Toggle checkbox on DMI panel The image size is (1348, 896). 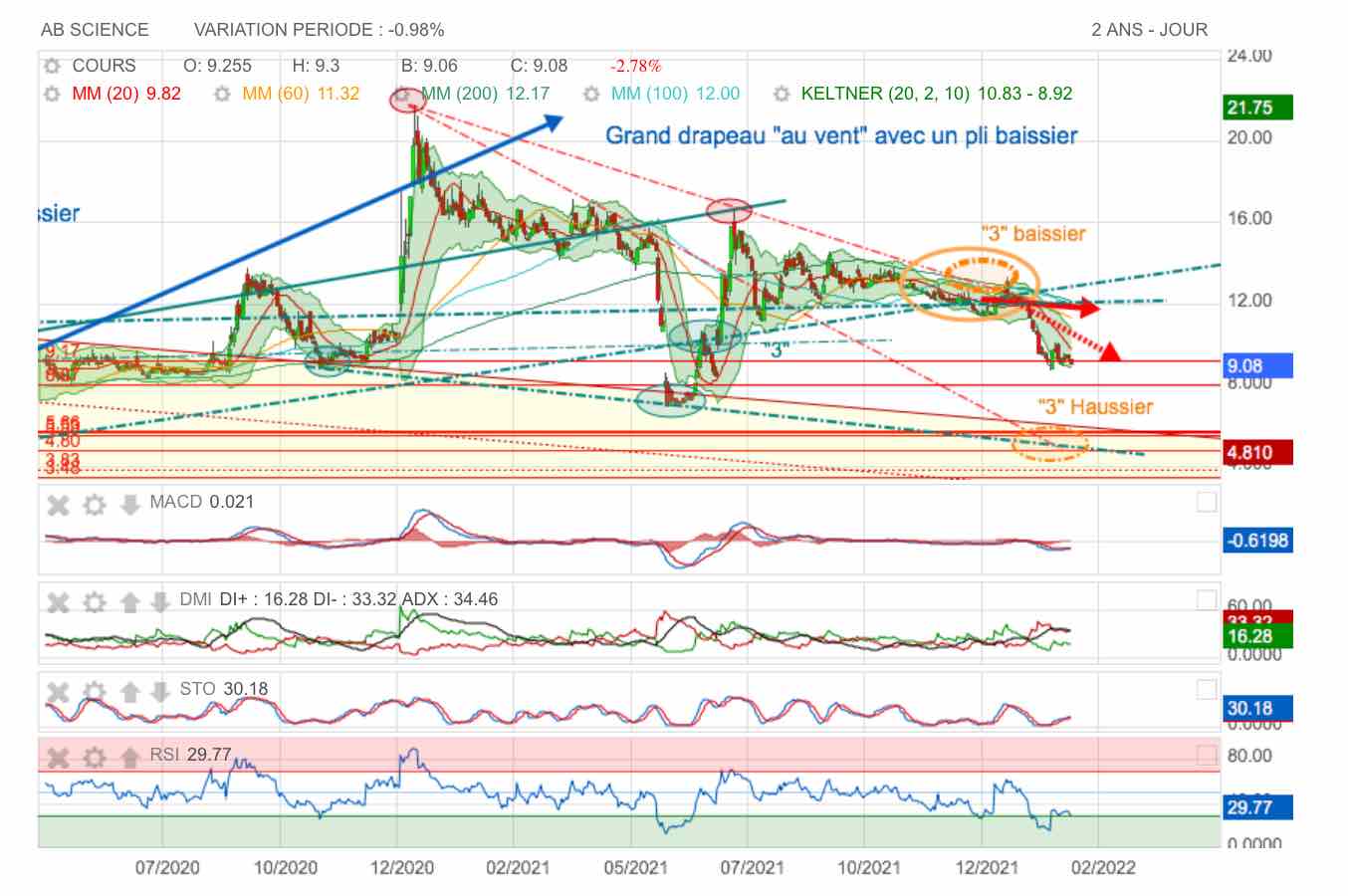(1206, 599)
